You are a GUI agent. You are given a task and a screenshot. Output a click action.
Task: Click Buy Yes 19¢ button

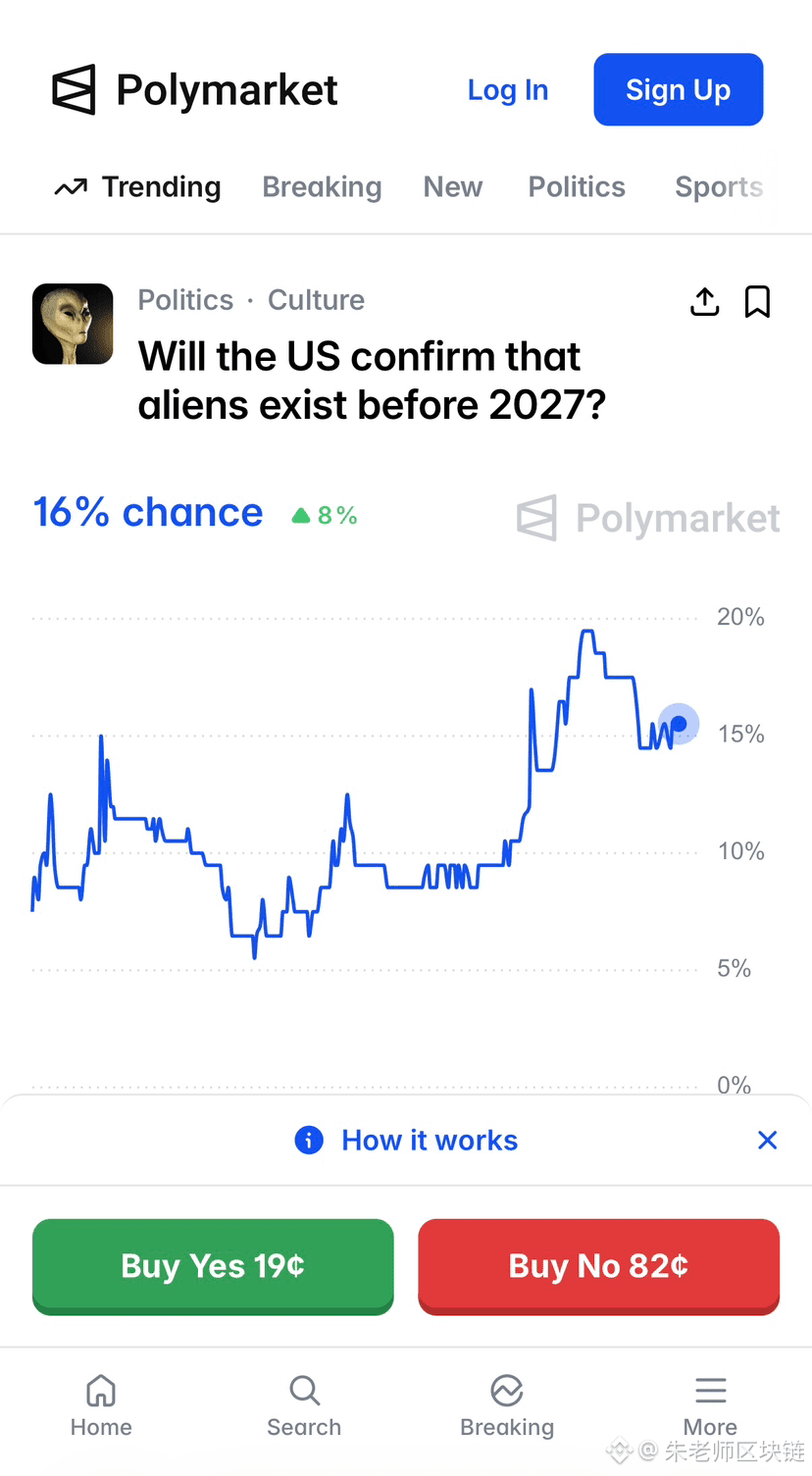(213, 1266)
